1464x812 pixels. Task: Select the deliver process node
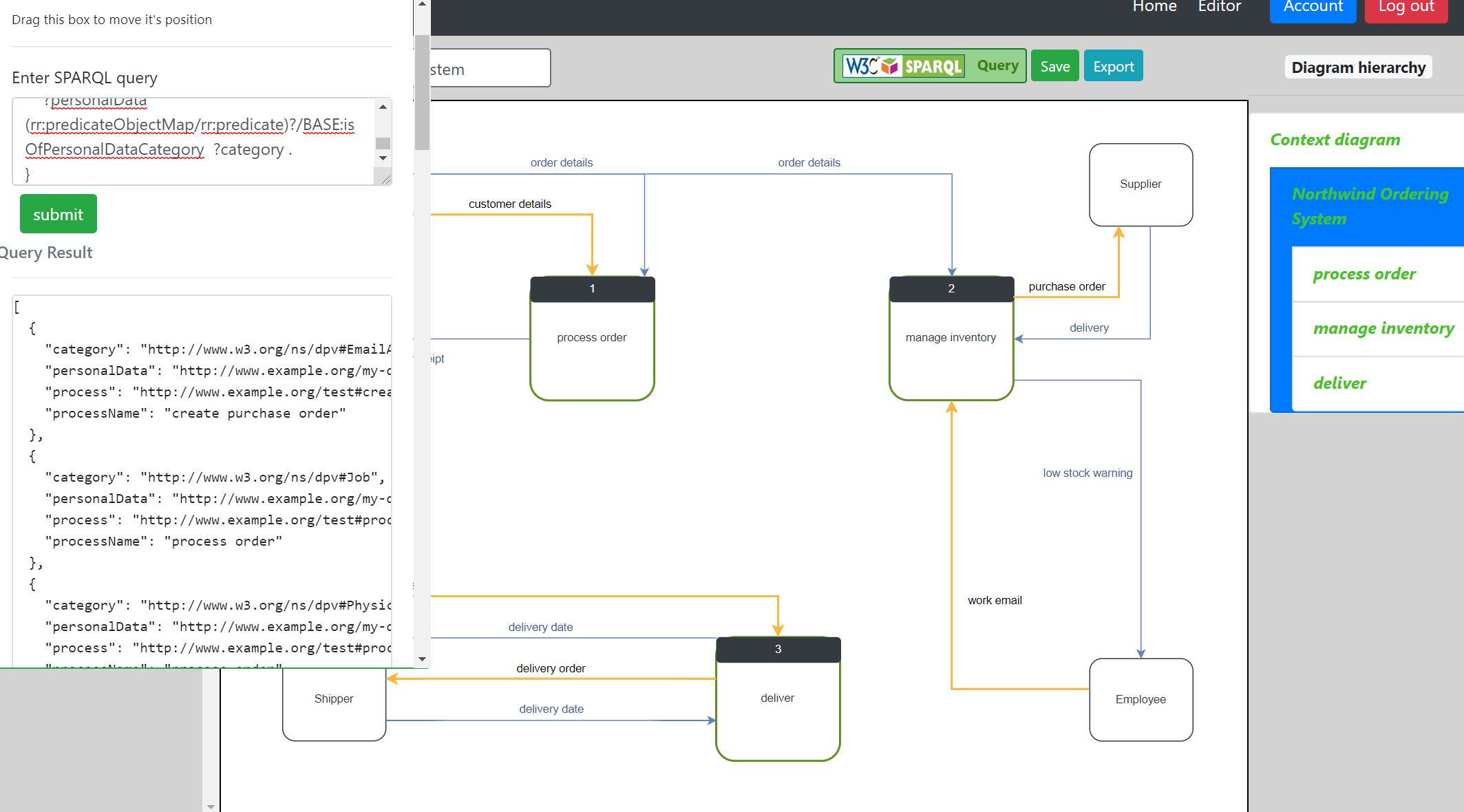(777, 698)
